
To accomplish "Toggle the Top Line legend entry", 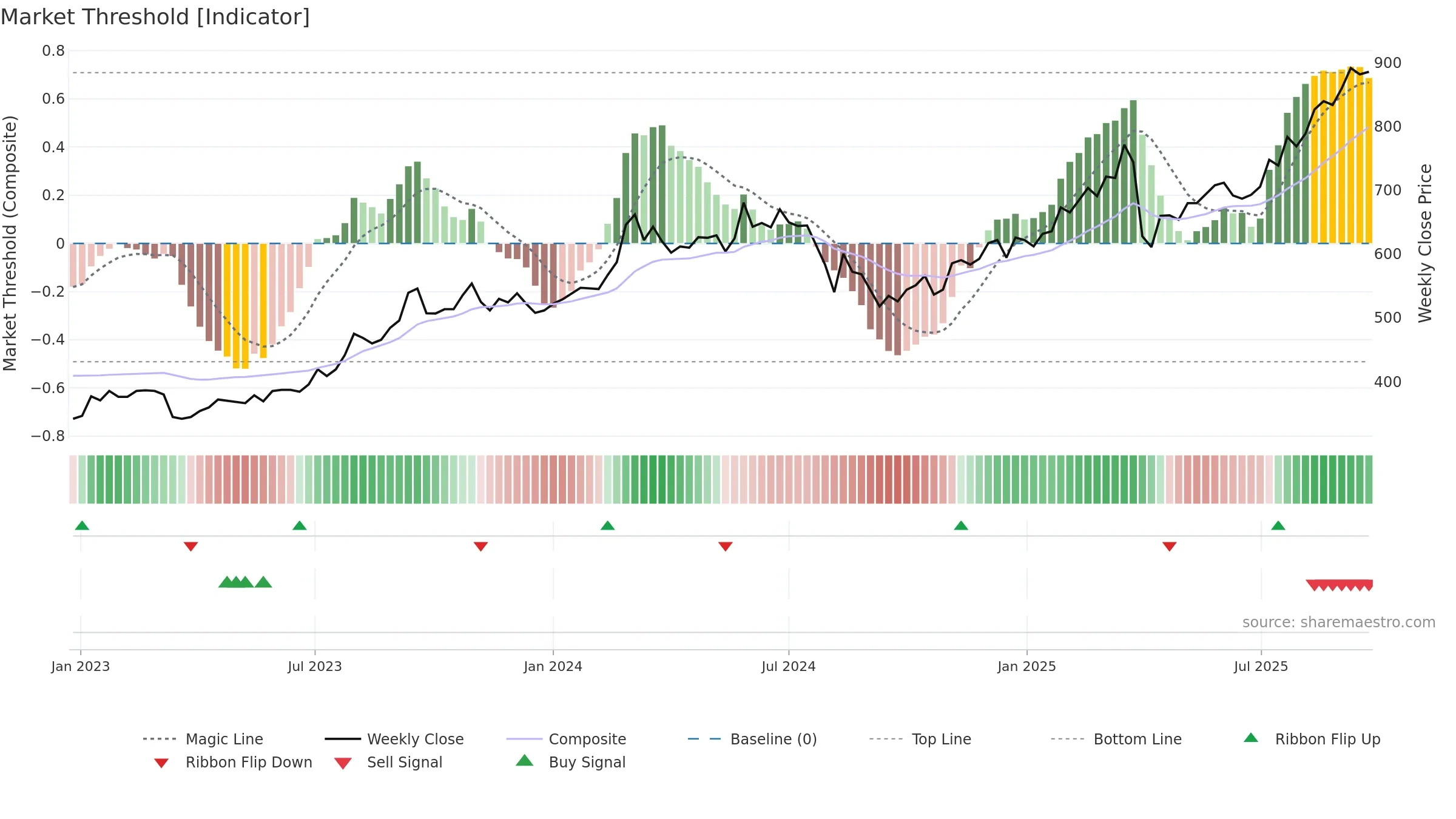I will 920,739.
